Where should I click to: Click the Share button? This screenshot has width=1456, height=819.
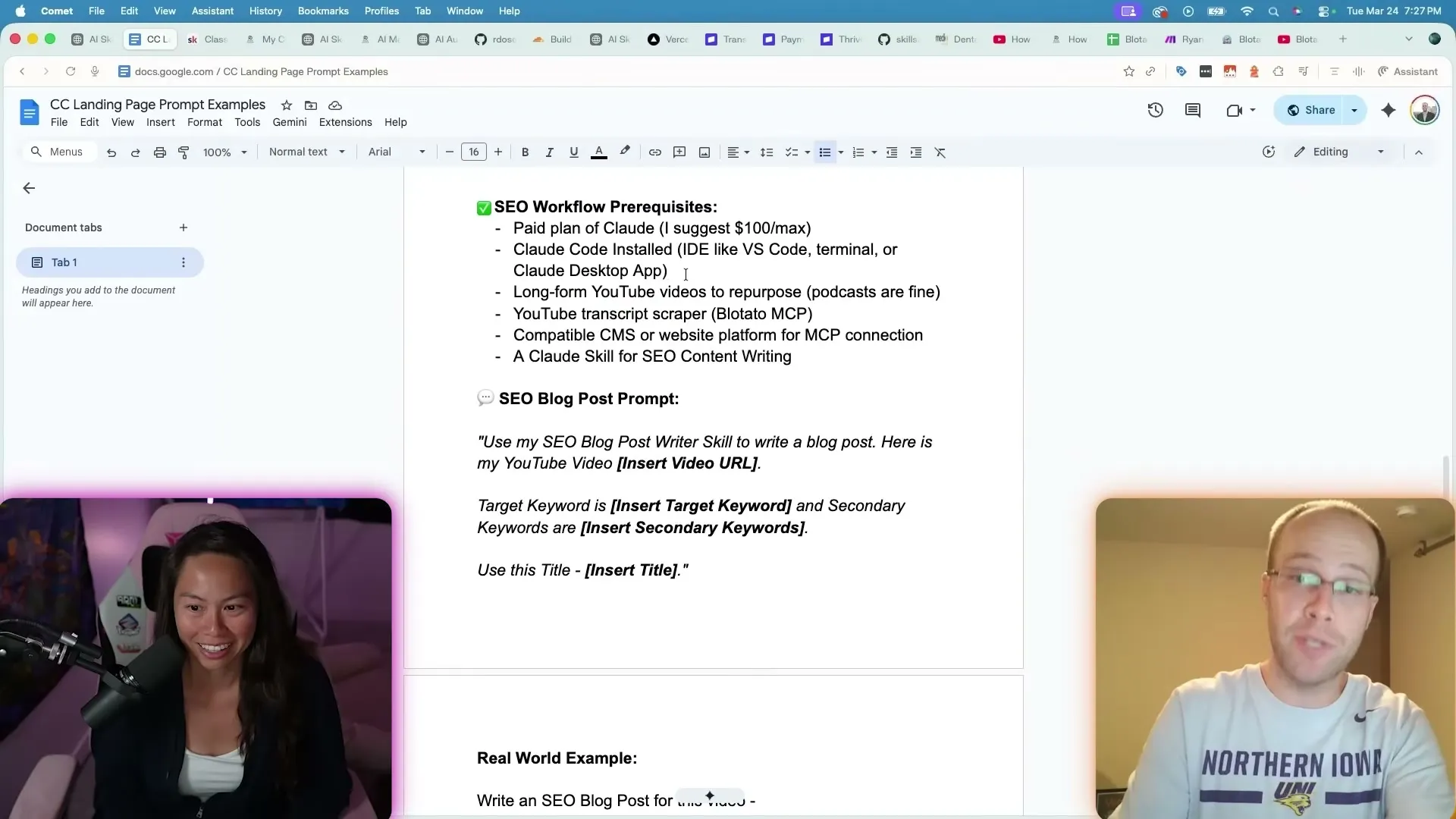pos(1311,111)
